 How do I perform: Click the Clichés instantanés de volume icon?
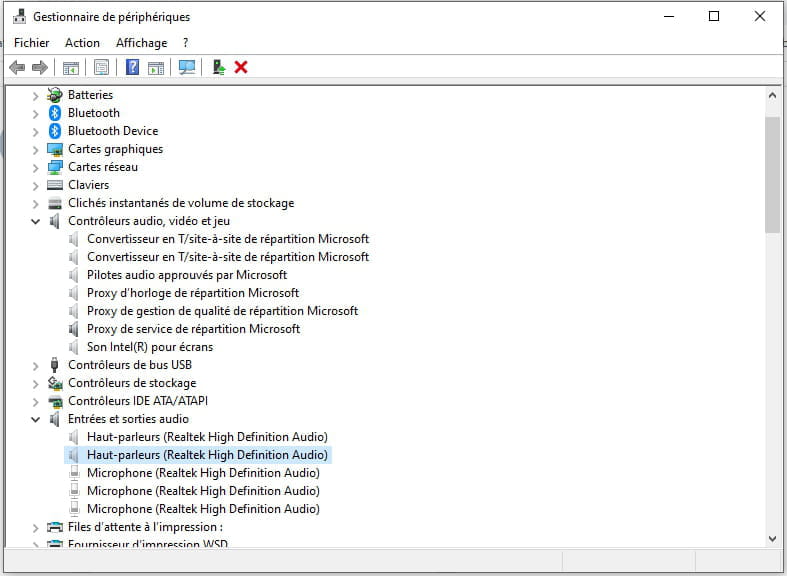(x=55, y=203)
